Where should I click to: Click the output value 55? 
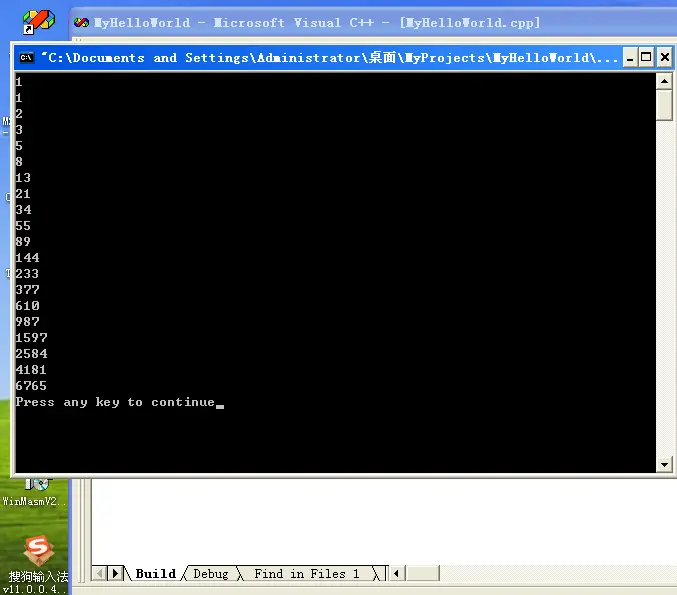[23, 226]
